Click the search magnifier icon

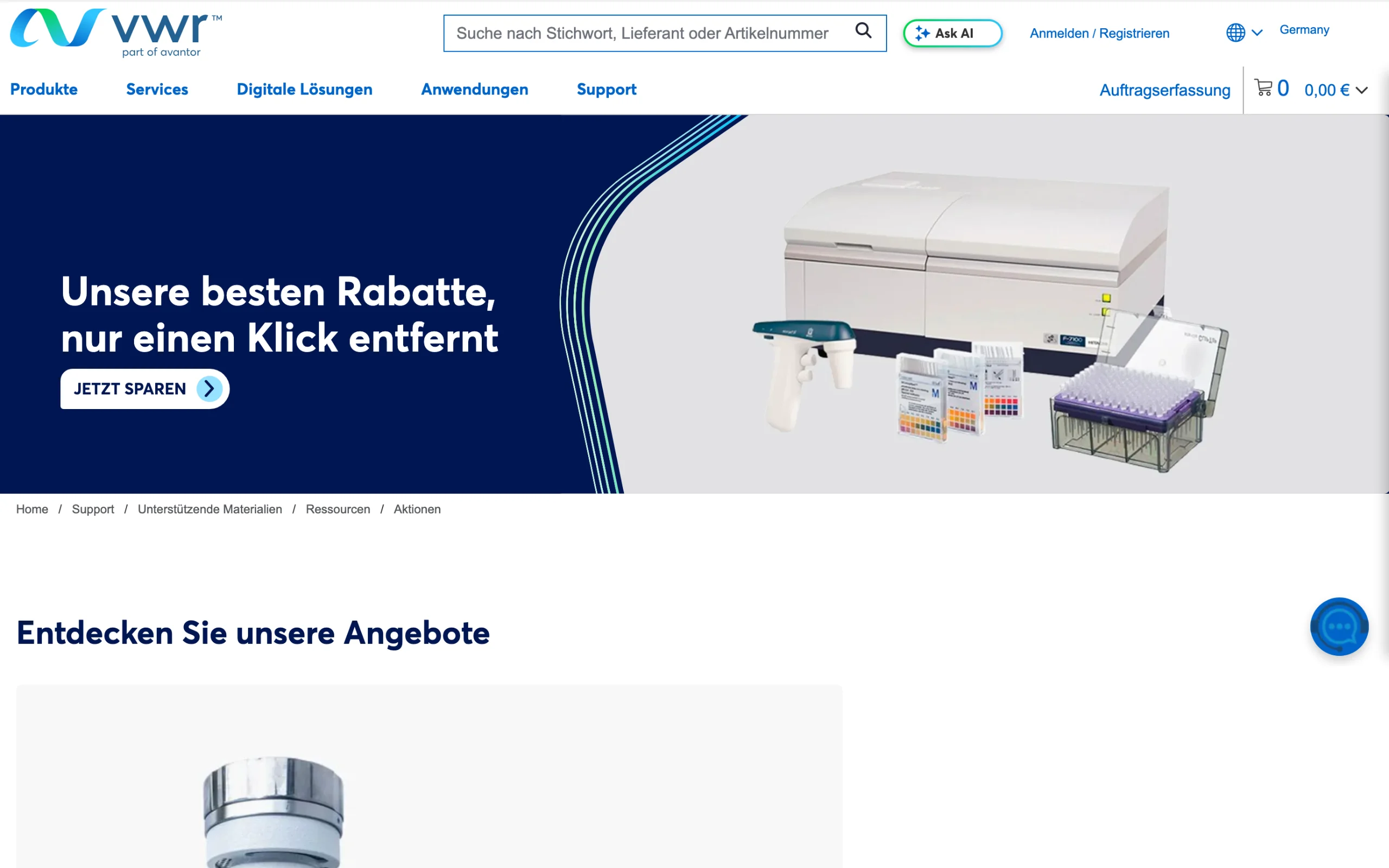pyautogui.click(x=863, y=30)
